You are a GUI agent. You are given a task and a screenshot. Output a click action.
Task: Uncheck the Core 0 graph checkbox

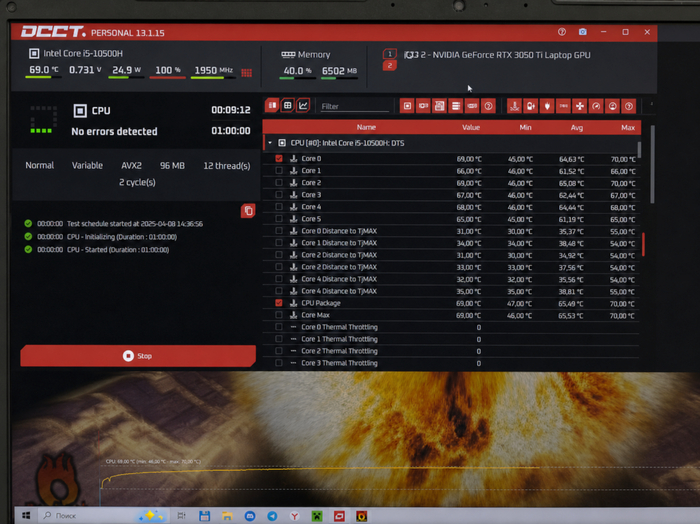click(x=279, y=158)
